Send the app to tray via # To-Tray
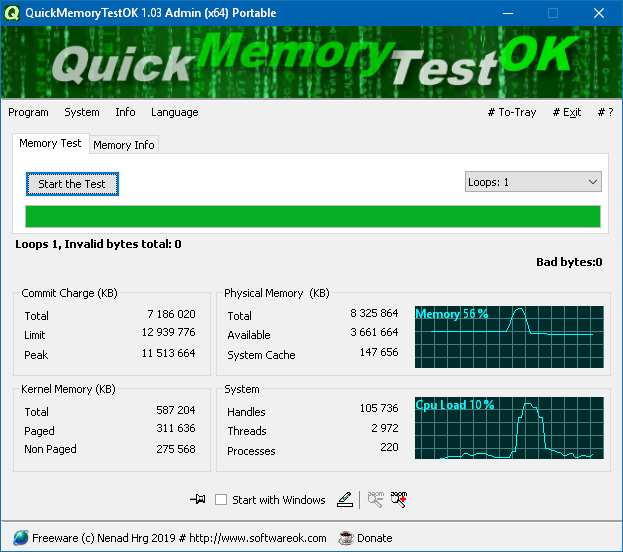623x552 pixels. click(x=512, y=112)
